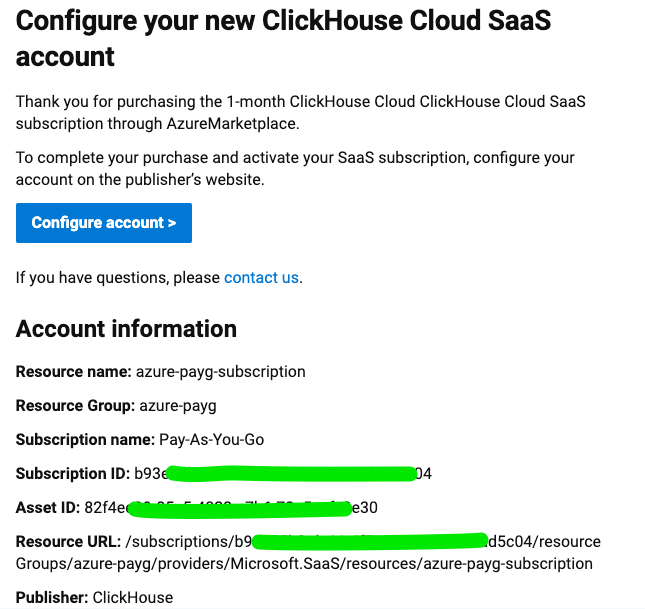
Task: Click the Configure account button
Action: coord(104,223)
